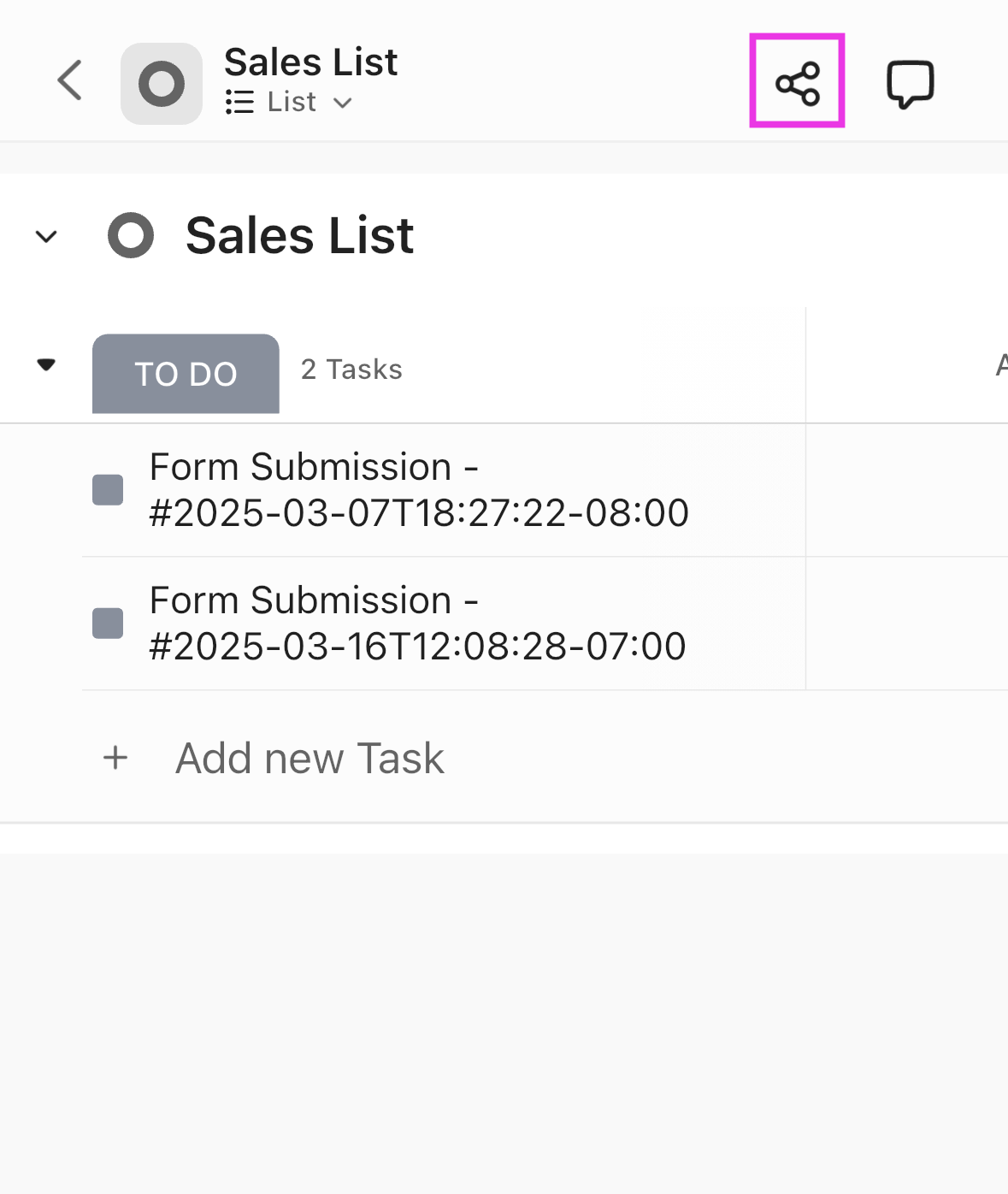1008x1194 pixels.
Task: Collapse the Sales List section with the chevron
Action: click(47, 236)
